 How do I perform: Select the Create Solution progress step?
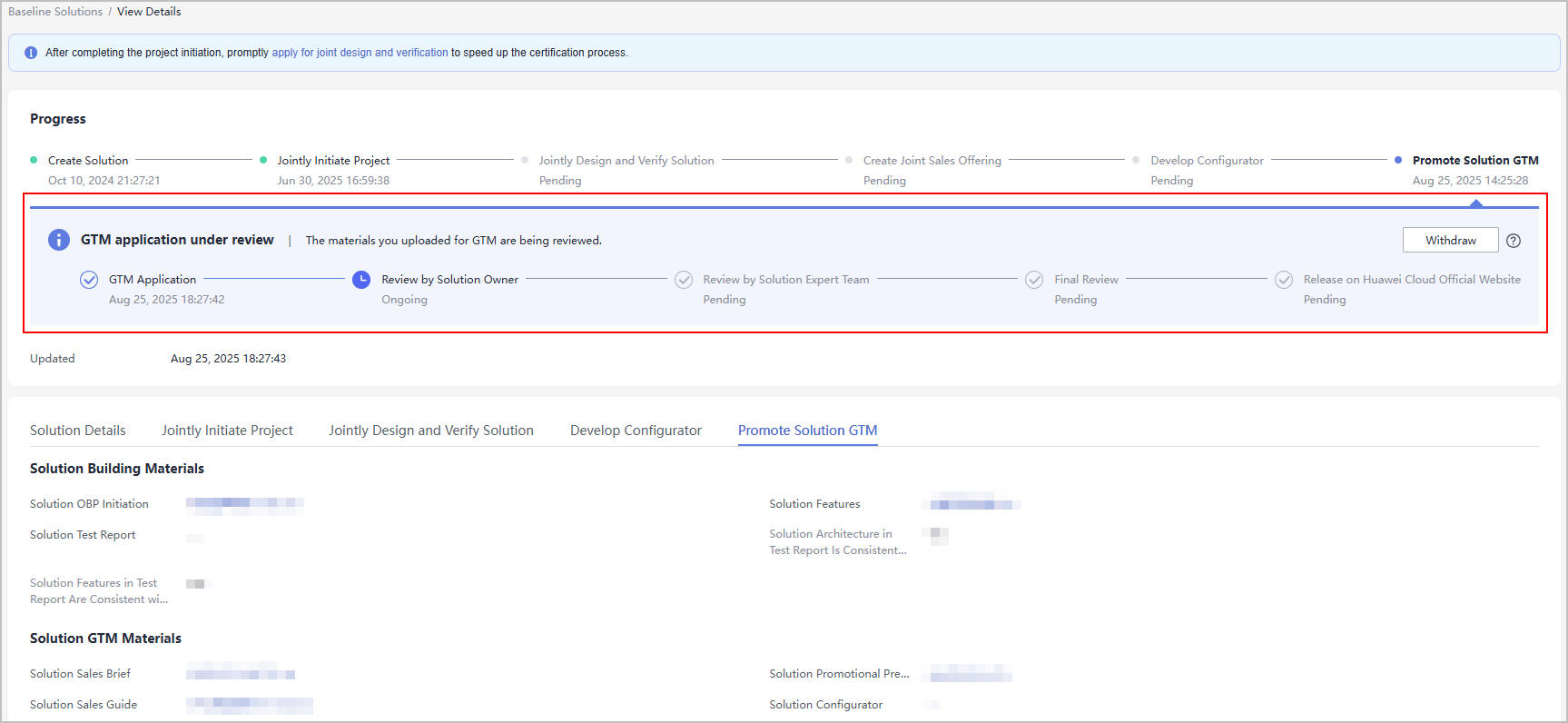coord(88,161)
